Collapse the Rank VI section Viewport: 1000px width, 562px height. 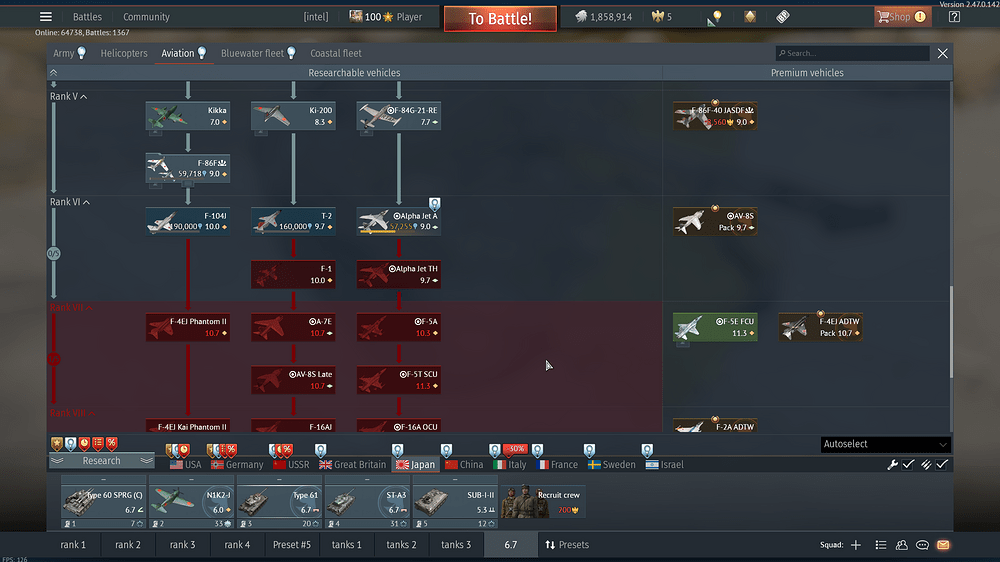[69, 202]
